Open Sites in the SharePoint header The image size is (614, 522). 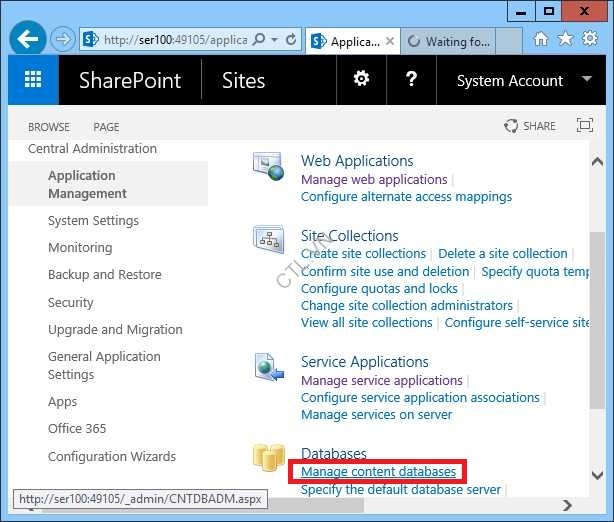coord(243,81)
